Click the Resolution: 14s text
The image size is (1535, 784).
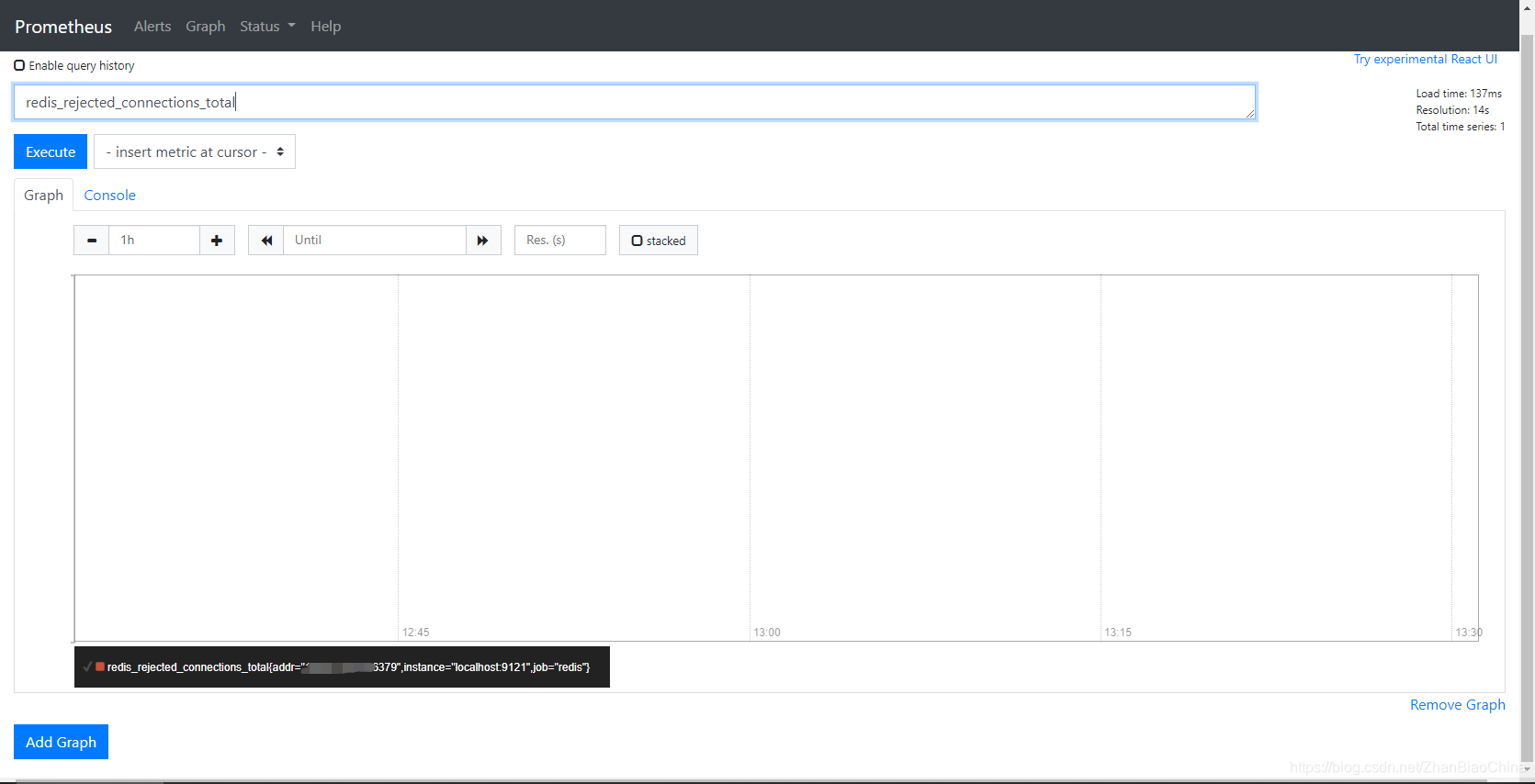pos(1452,110)
